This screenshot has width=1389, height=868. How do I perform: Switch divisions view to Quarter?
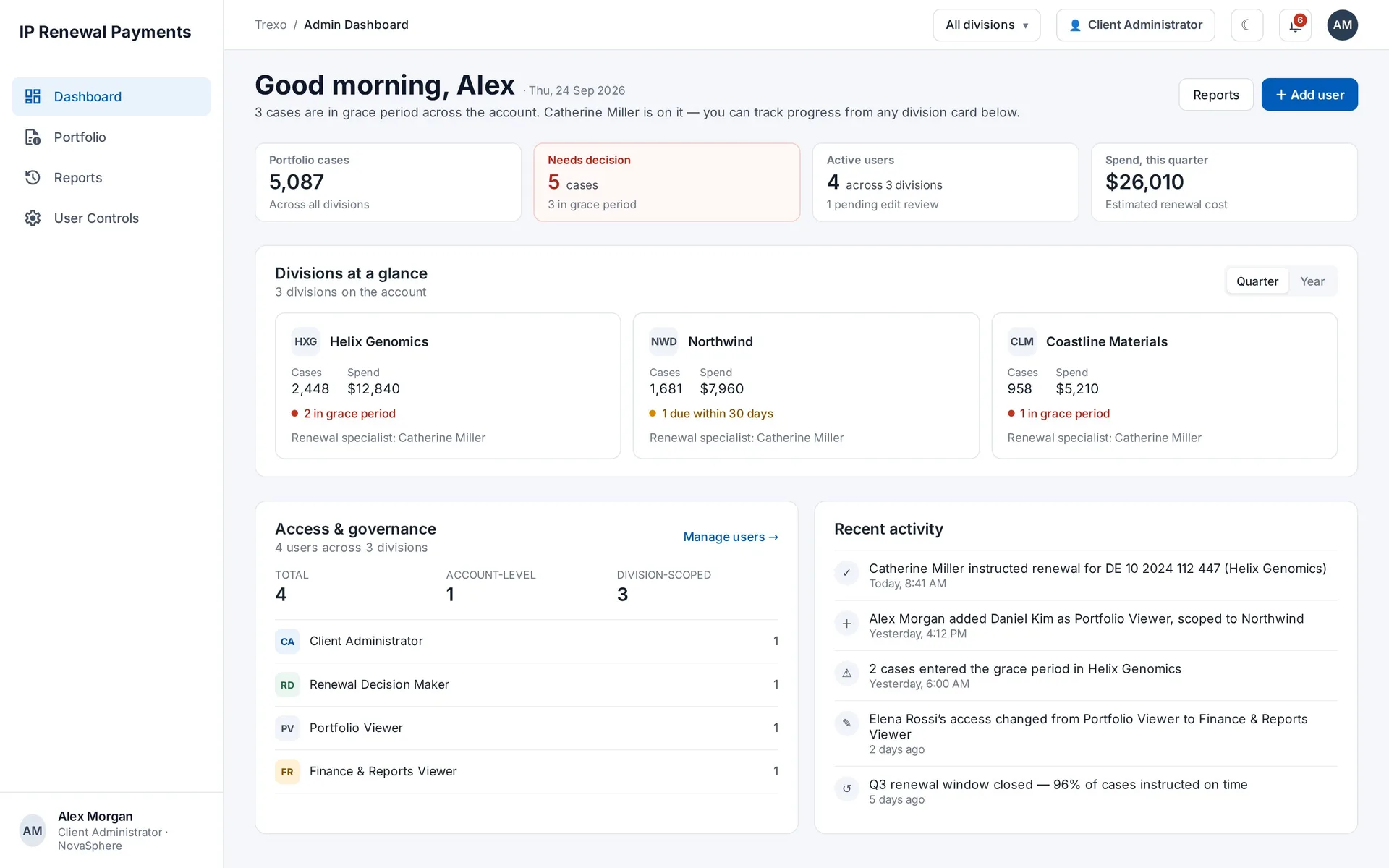[1257, 281]
